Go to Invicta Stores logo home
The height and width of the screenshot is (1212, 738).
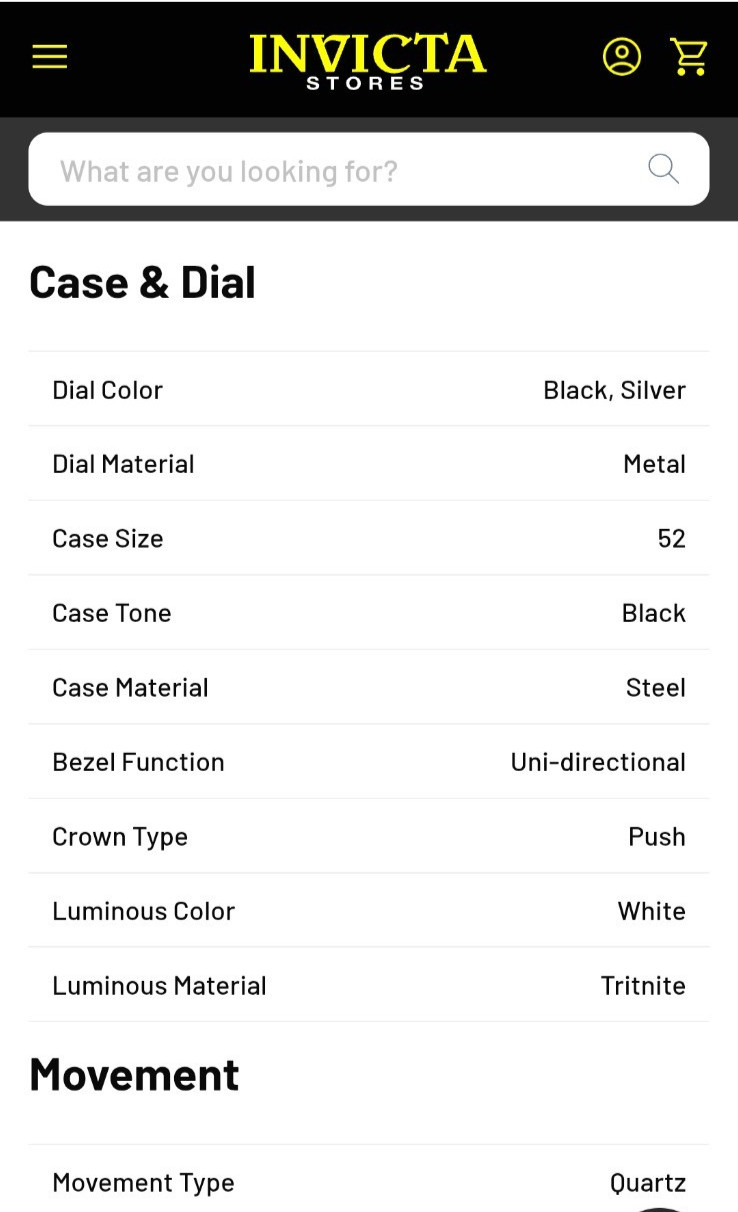[367, 61]
